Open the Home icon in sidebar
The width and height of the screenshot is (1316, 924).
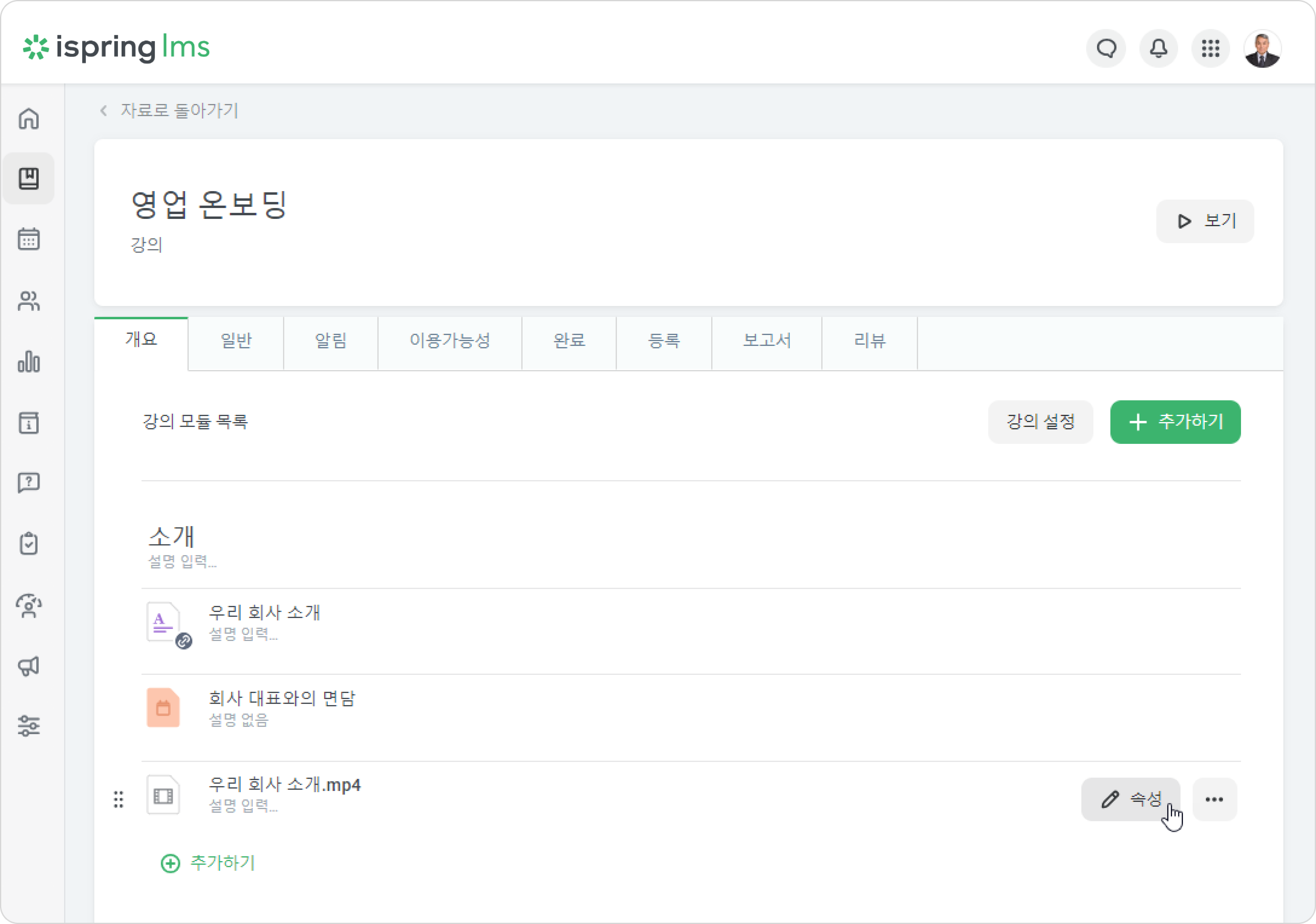[29, 119]
